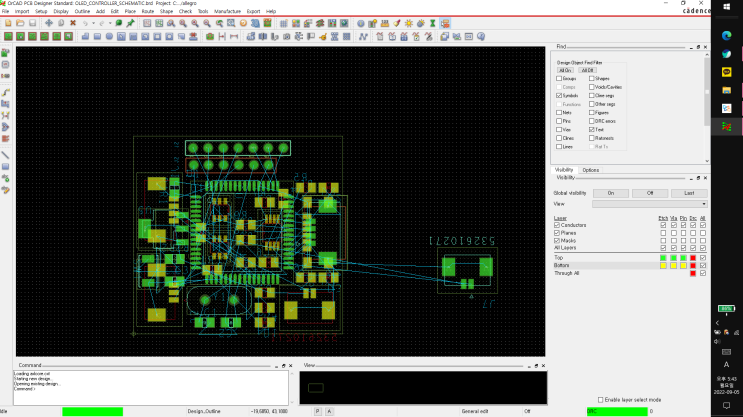Click the All On button in Find

[x=564, y=69]
